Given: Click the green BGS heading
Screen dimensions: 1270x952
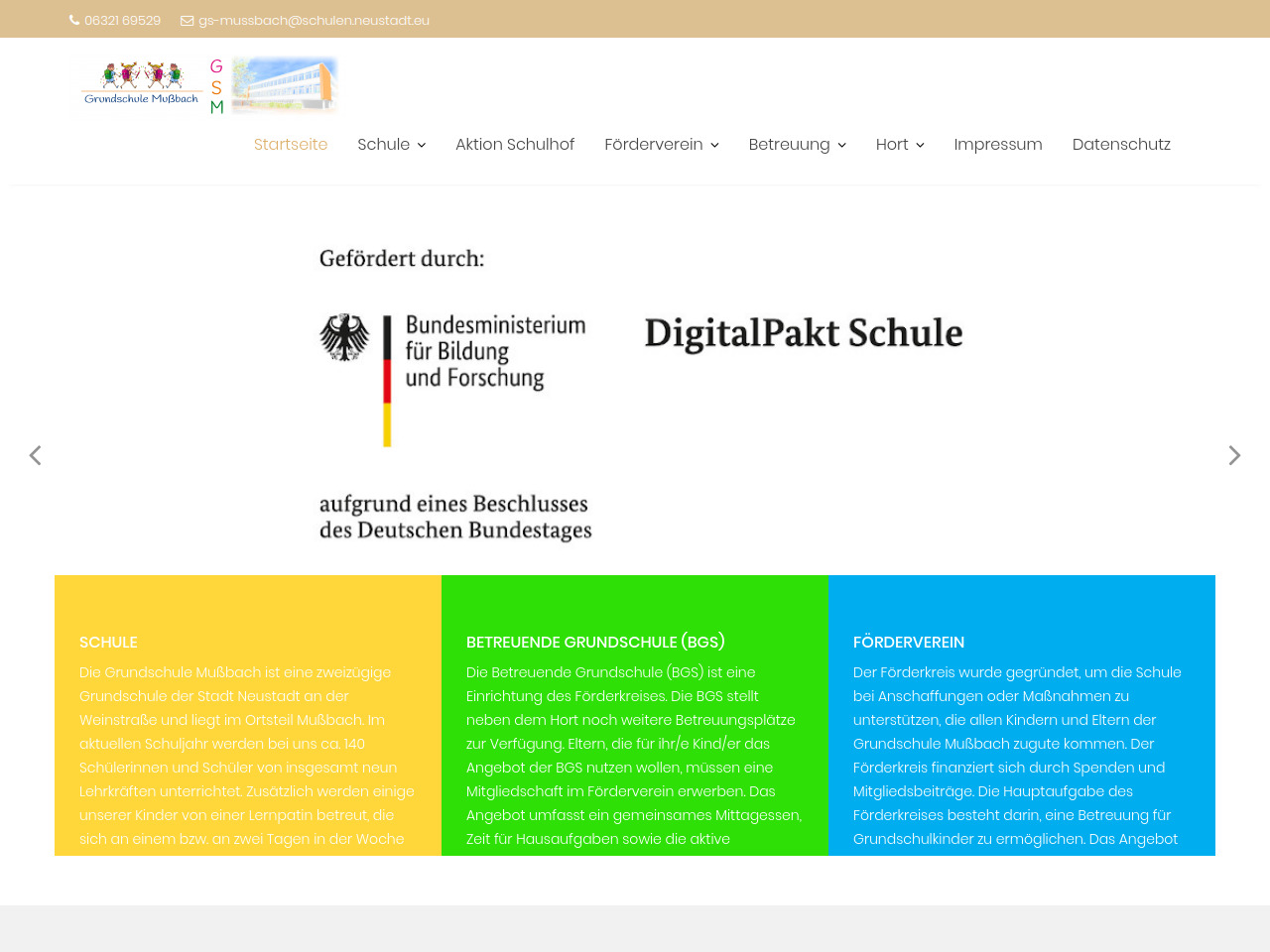Looking at the screenshot, I should pyautogui.click(x=595, y=642).
